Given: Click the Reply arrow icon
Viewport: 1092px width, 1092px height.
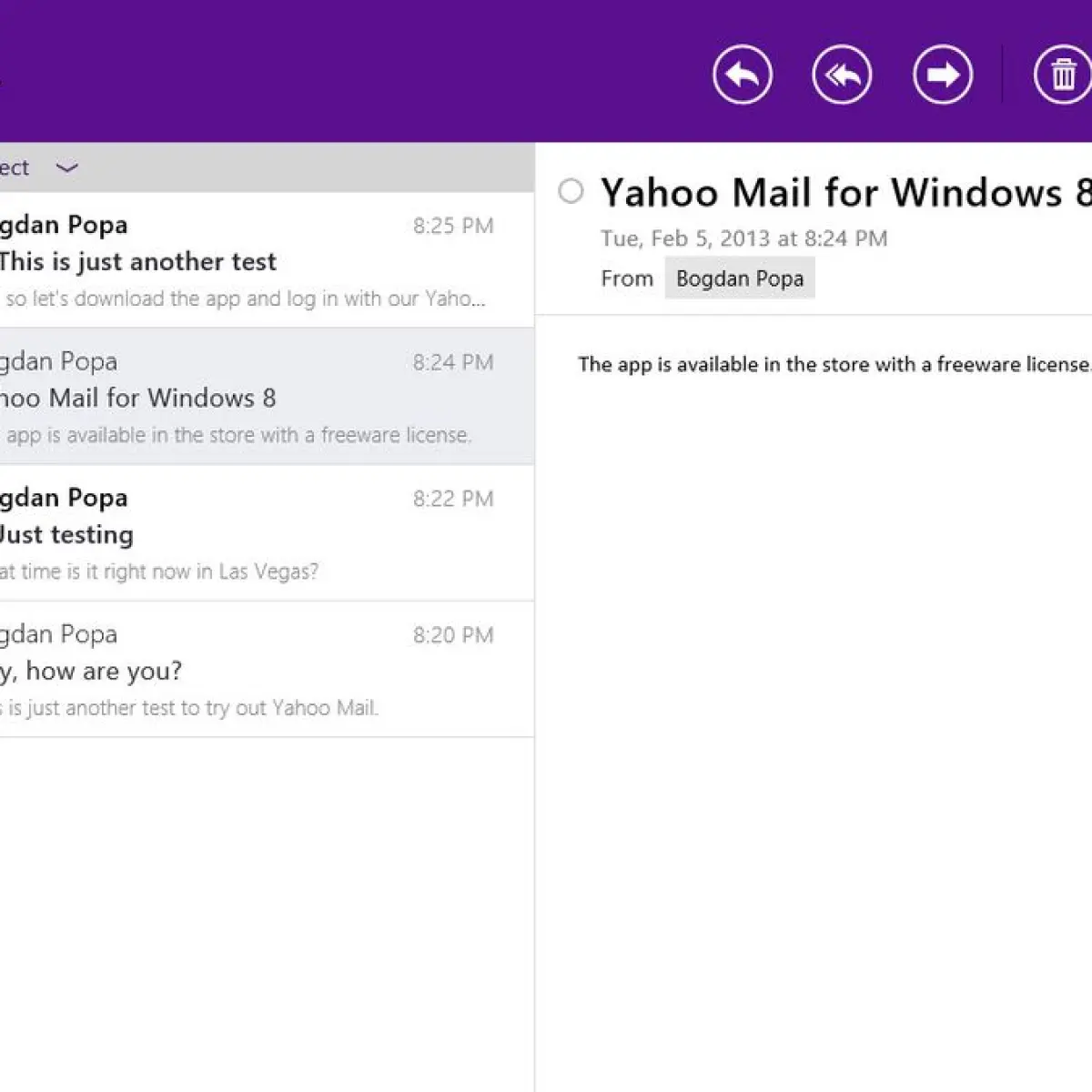Looking at the screenshot, I should (x=743, y=75).
